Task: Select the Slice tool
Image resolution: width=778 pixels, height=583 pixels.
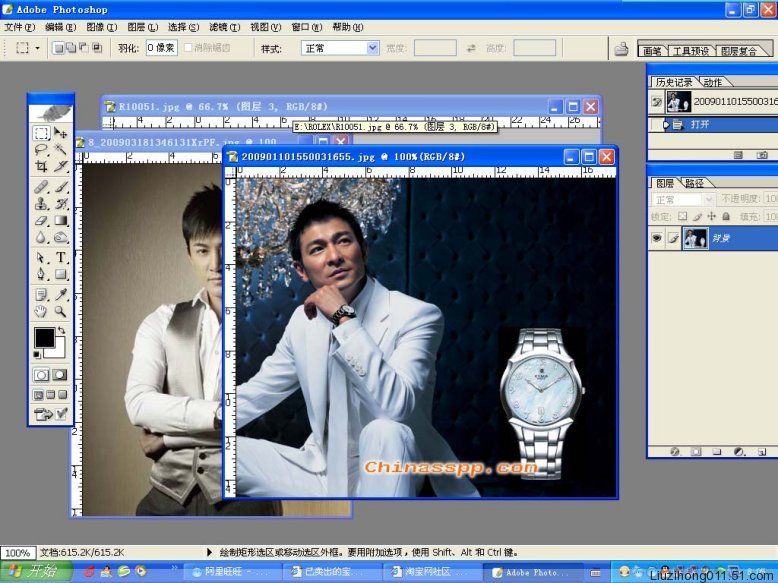Action: click(x=61, y=166)
